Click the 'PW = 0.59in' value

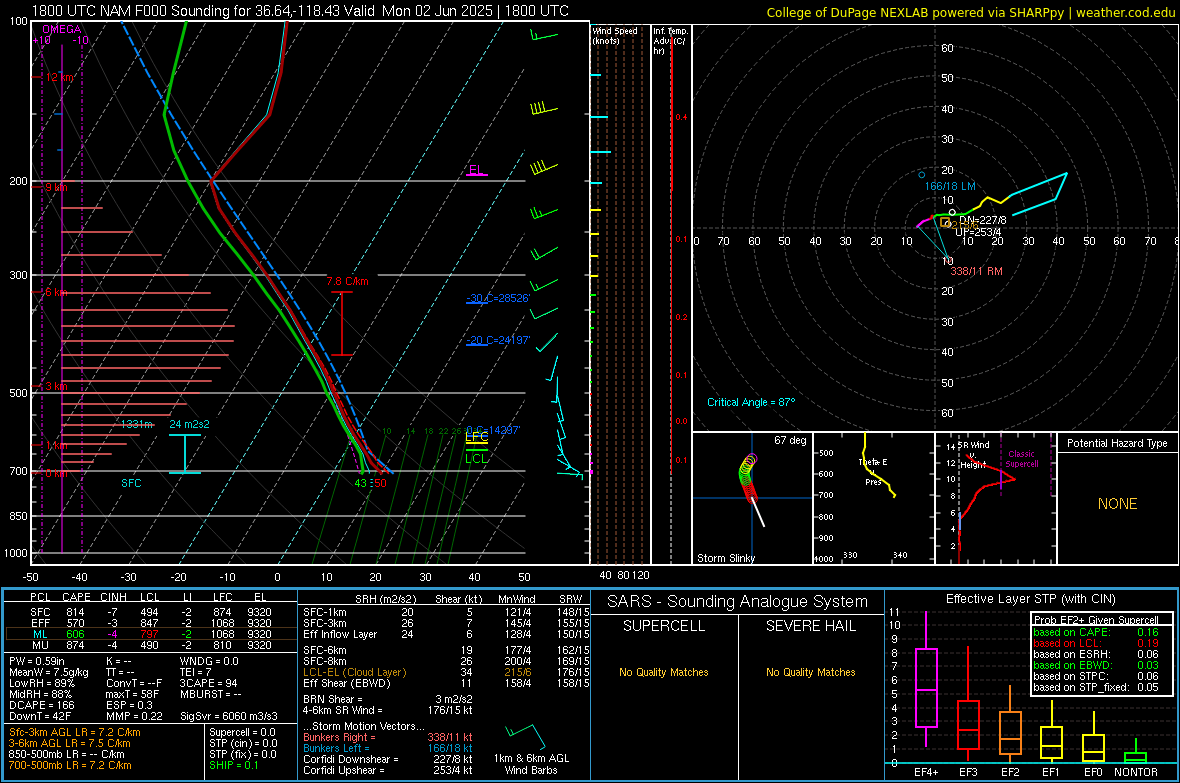click(x=37, y=661)
